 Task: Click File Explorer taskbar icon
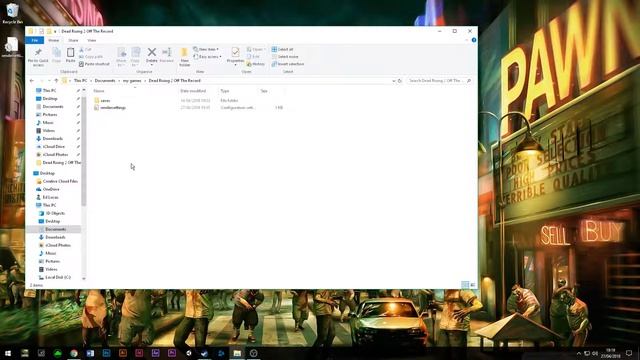[237, 353]
